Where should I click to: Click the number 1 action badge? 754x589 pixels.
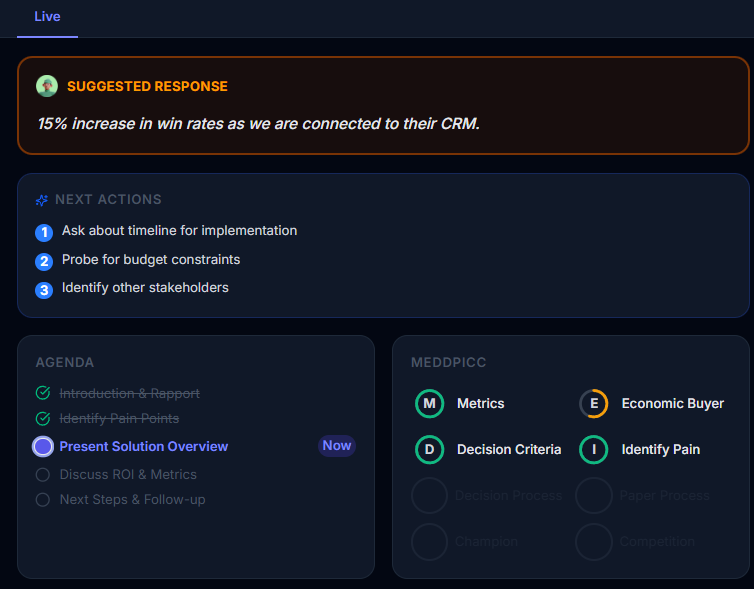coord(44,232)
